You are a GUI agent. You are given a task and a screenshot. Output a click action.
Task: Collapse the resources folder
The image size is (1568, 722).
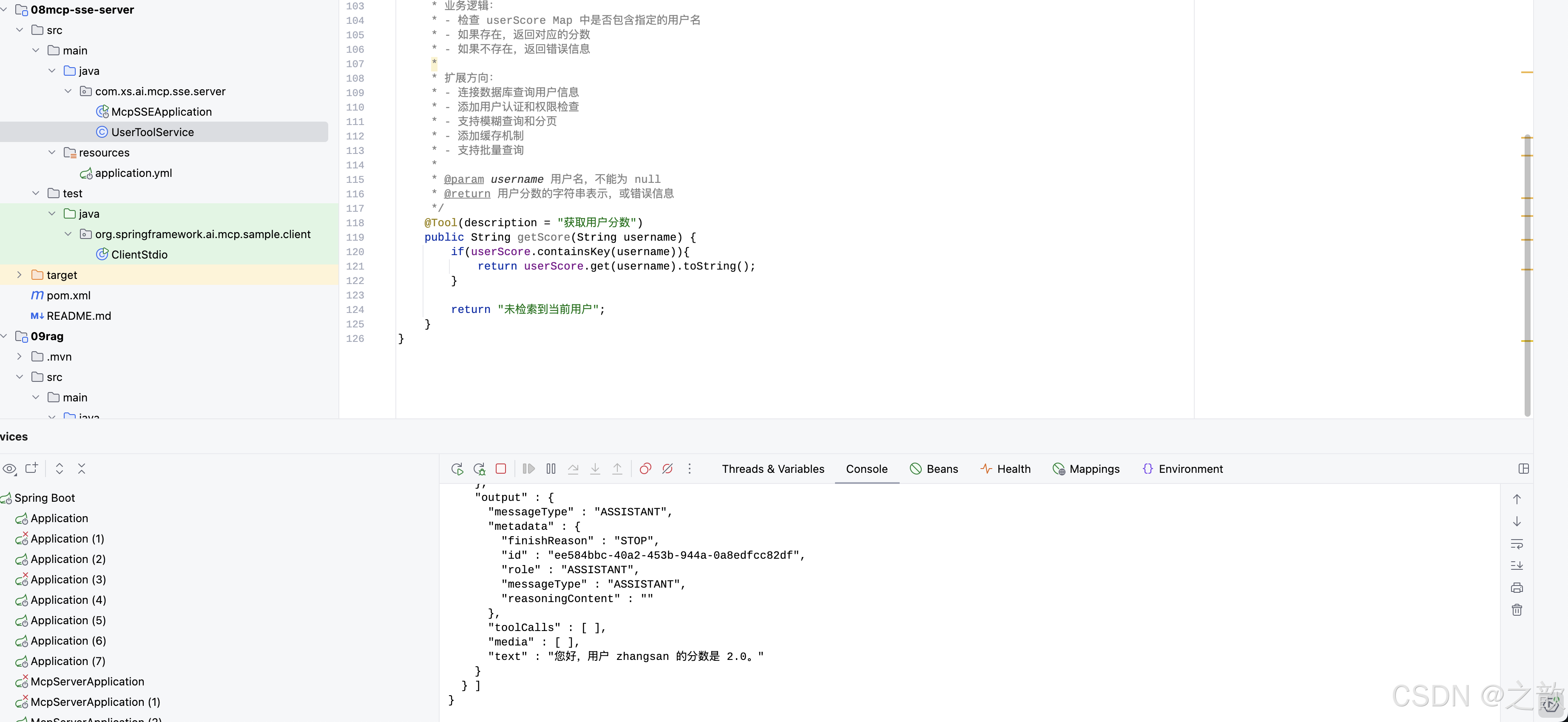(x=52, y=153)
